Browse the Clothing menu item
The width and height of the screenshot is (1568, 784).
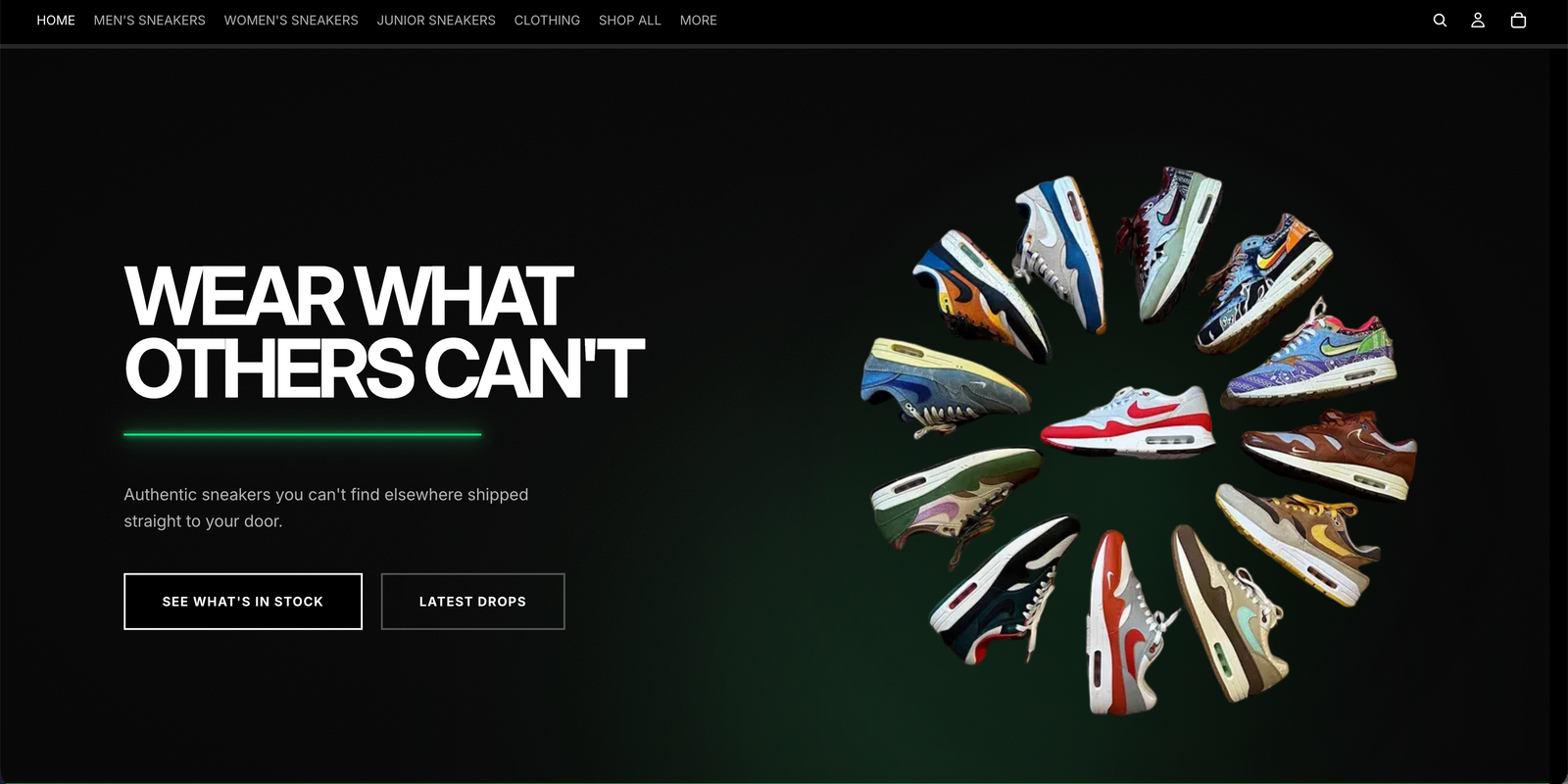pyautogui.click(x=547, y=21)
